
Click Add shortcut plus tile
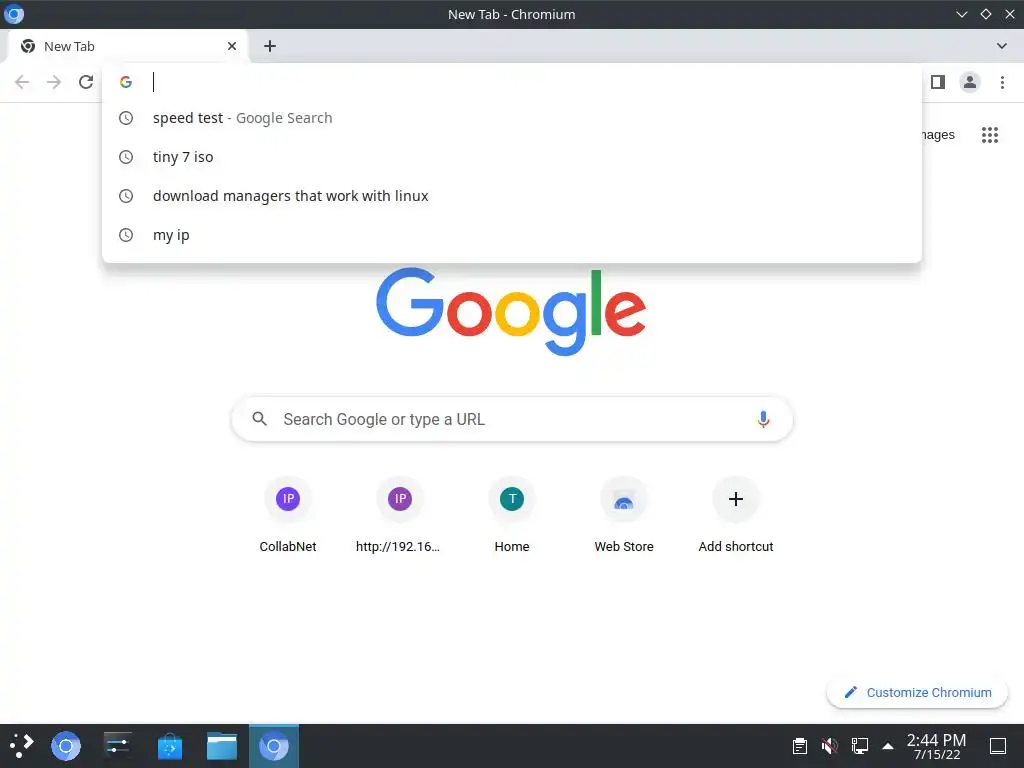(736, 515)
